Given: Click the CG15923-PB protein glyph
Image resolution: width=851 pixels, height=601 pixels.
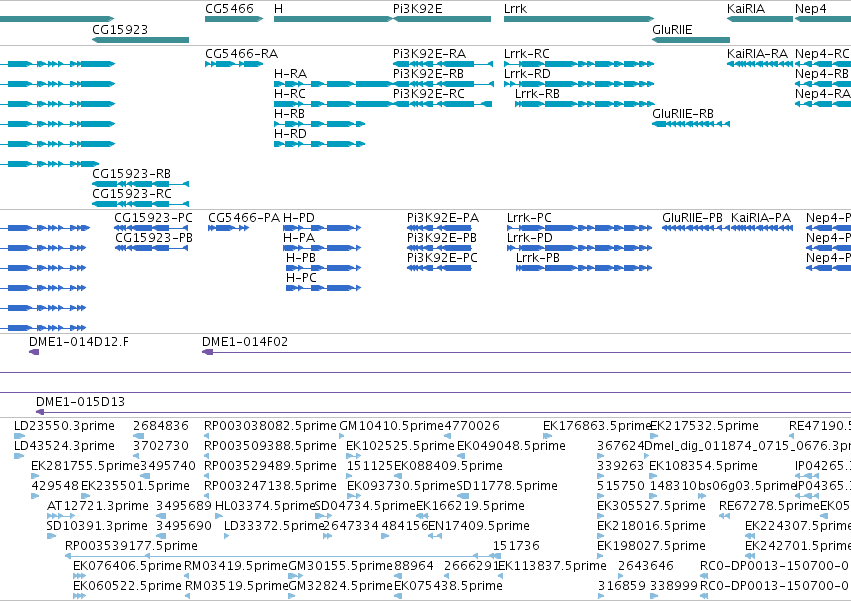Looking at the screenshot, I should tap(151, 248).
